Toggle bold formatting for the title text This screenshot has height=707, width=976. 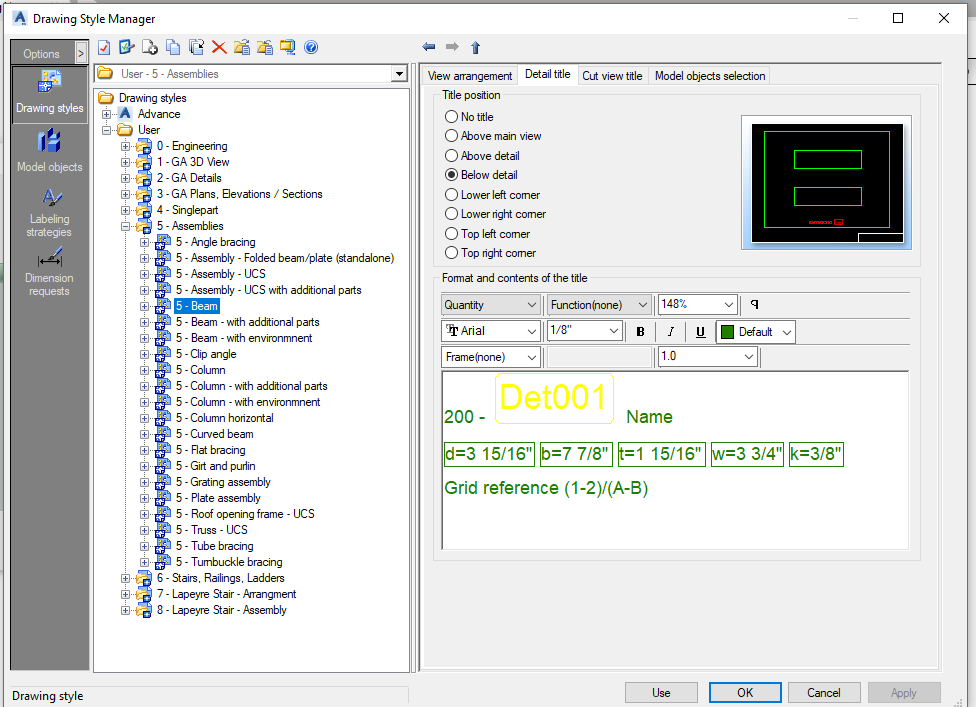tap(639, 330)
